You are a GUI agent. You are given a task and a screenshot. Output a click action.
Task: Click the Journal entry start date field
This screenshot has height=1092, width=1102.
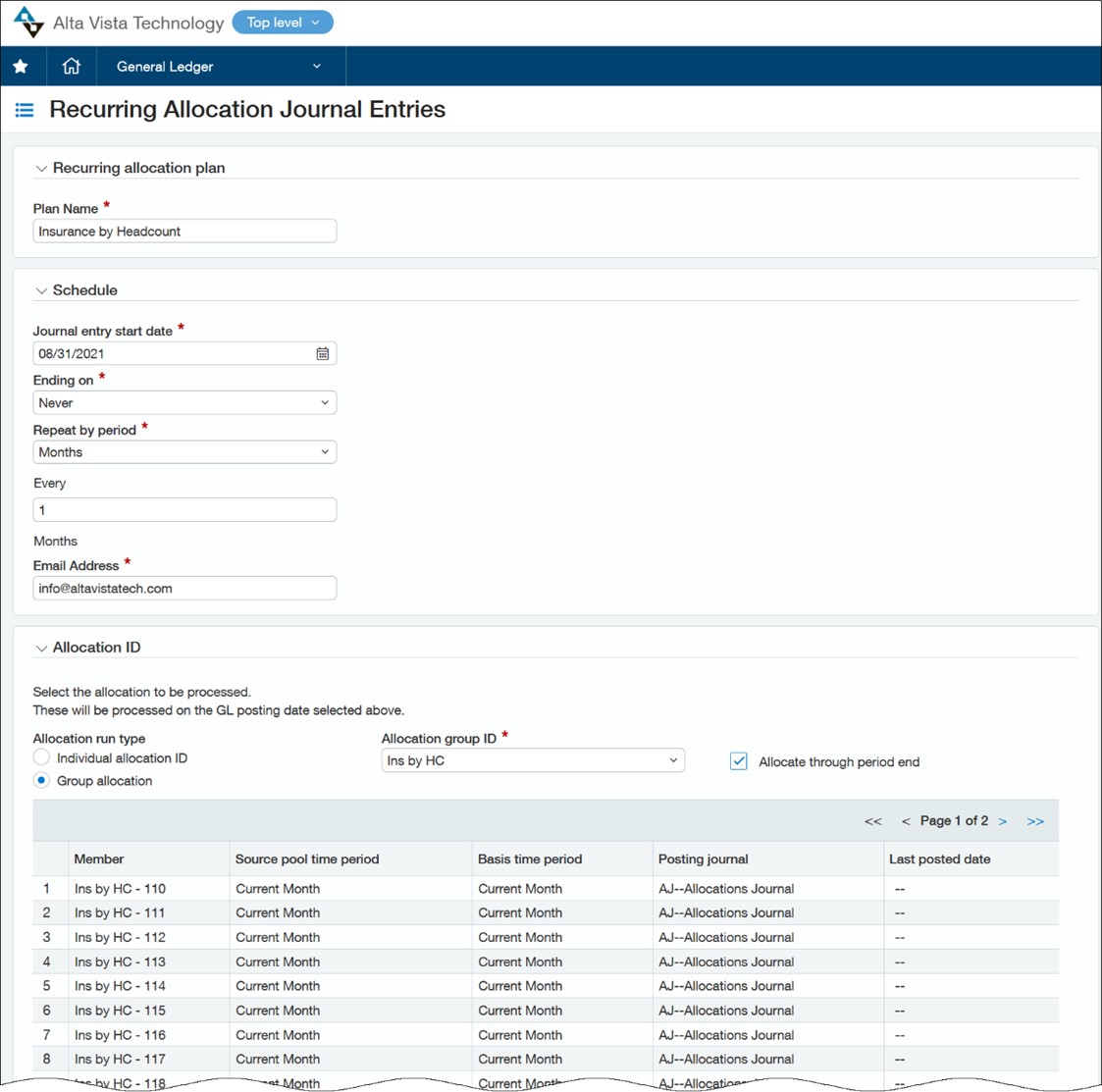pos(184,353)
